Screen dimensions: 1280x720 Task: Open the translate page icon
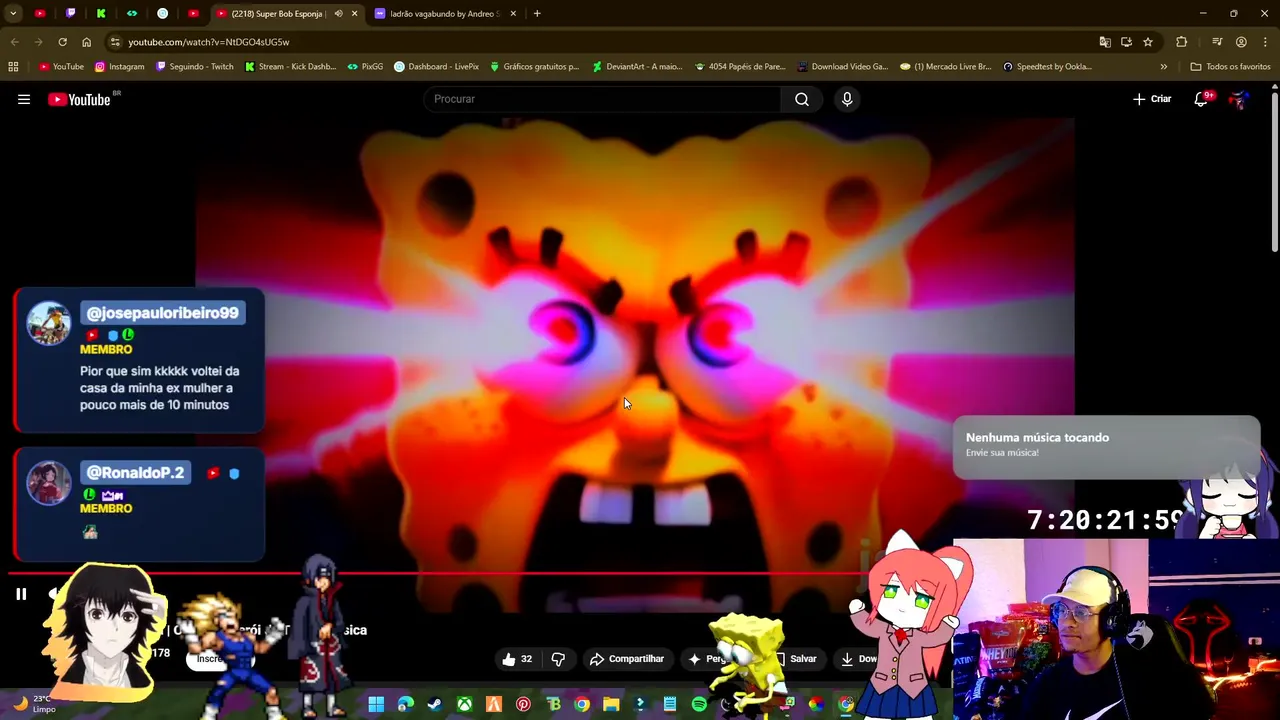[x=1104, y=42]
